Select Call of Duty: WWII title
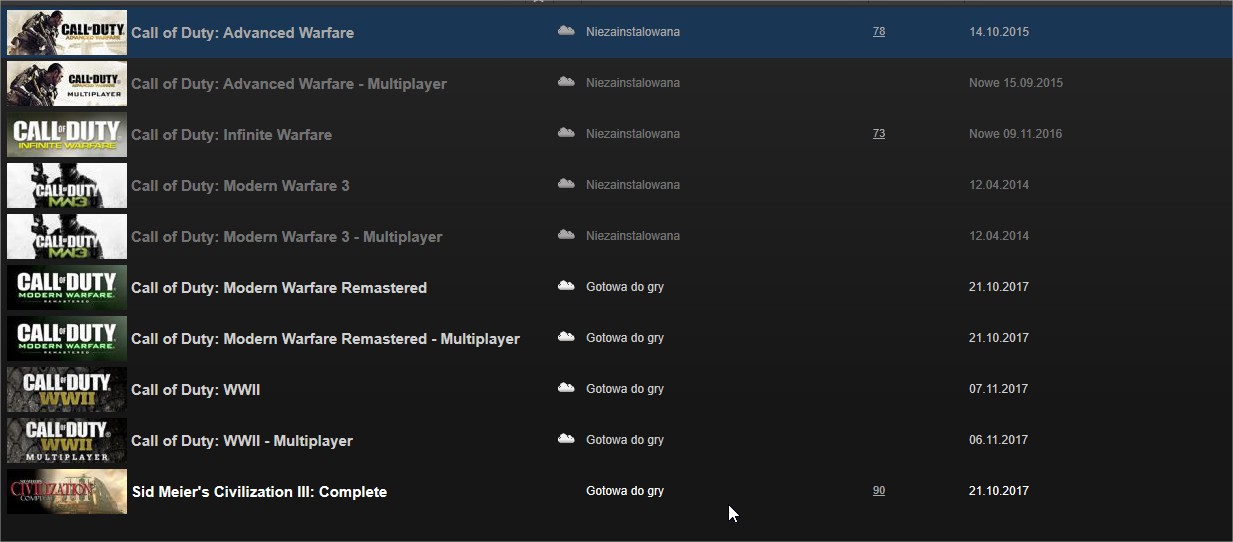 tap(196, 390)
